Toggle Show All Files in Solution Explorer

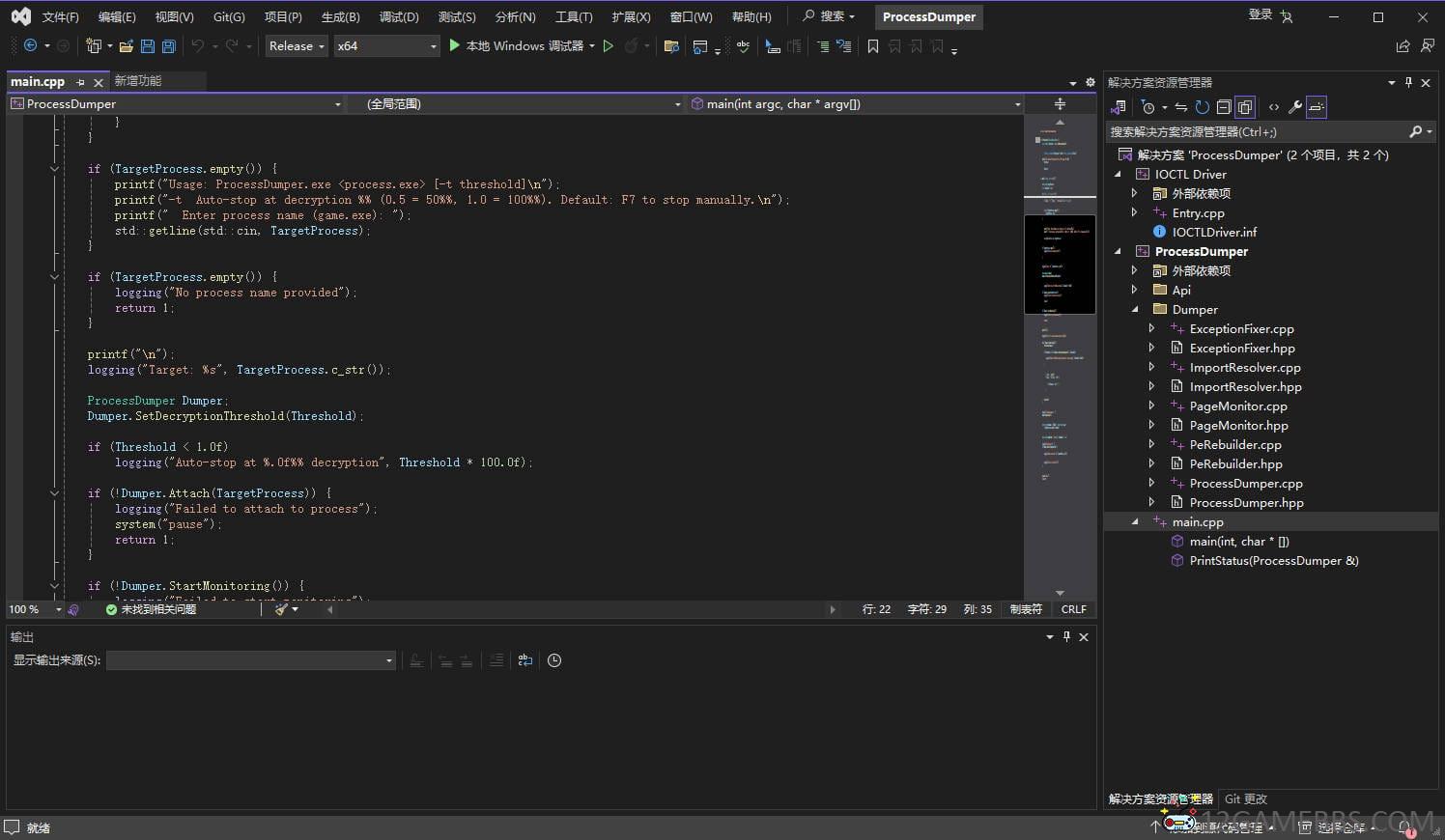click(x=1245, y=107)
